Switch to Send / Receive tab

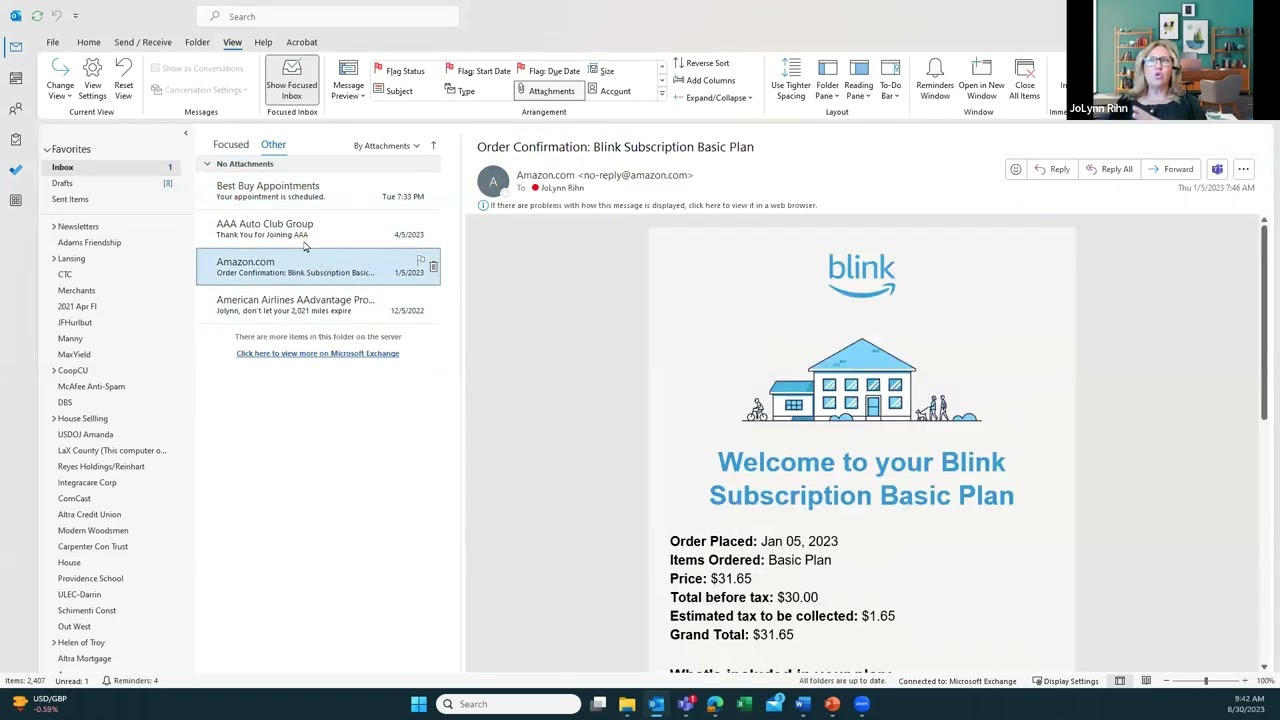(143, 42)
